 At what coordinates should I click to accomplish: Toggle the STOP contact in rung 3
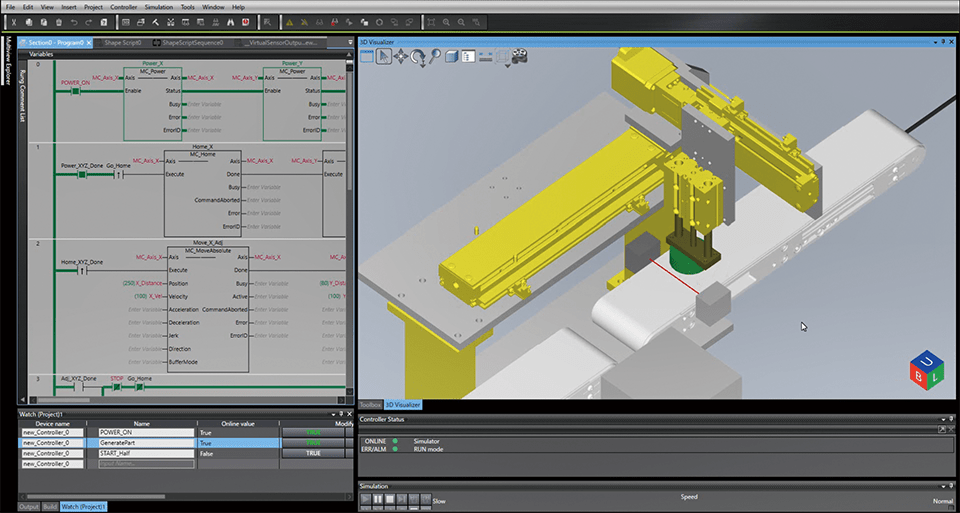point(116,388)
